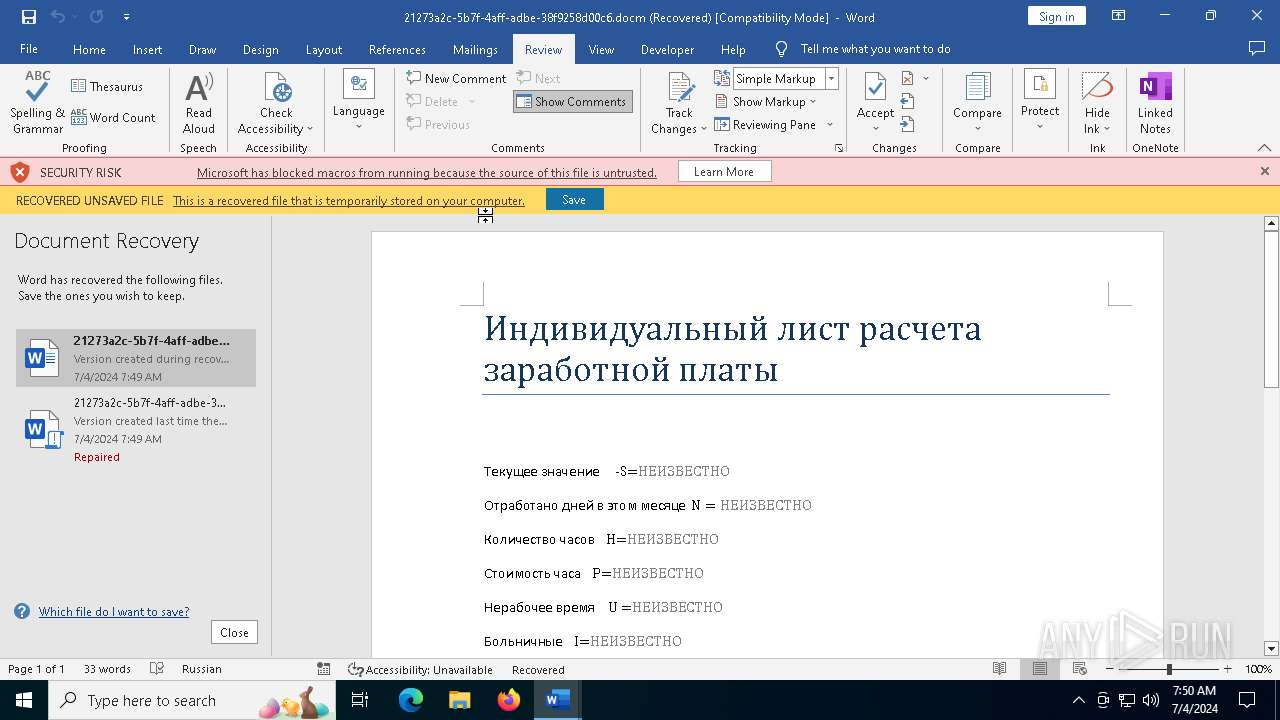This screenshot has height=720, width=1280.
Task: Open Spelling & Grammar check
Action: click(38, 103)
